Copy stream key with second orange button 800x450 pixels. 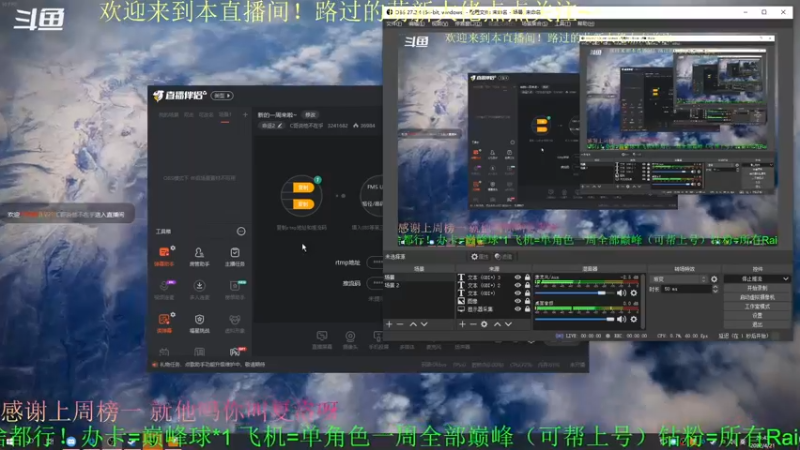point(303,204)
